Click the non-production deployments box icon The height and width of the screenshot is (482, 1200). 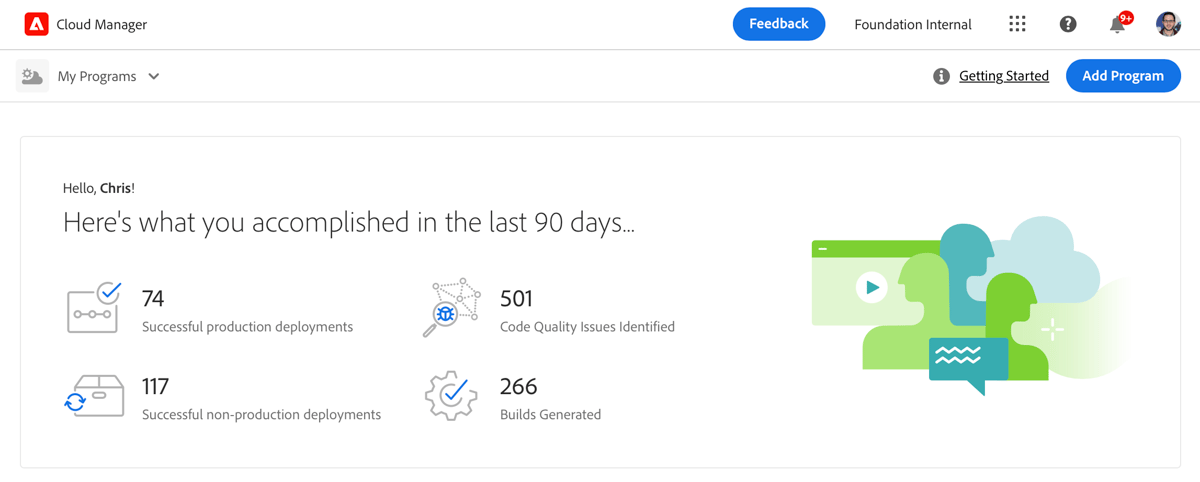pos(94,396)
